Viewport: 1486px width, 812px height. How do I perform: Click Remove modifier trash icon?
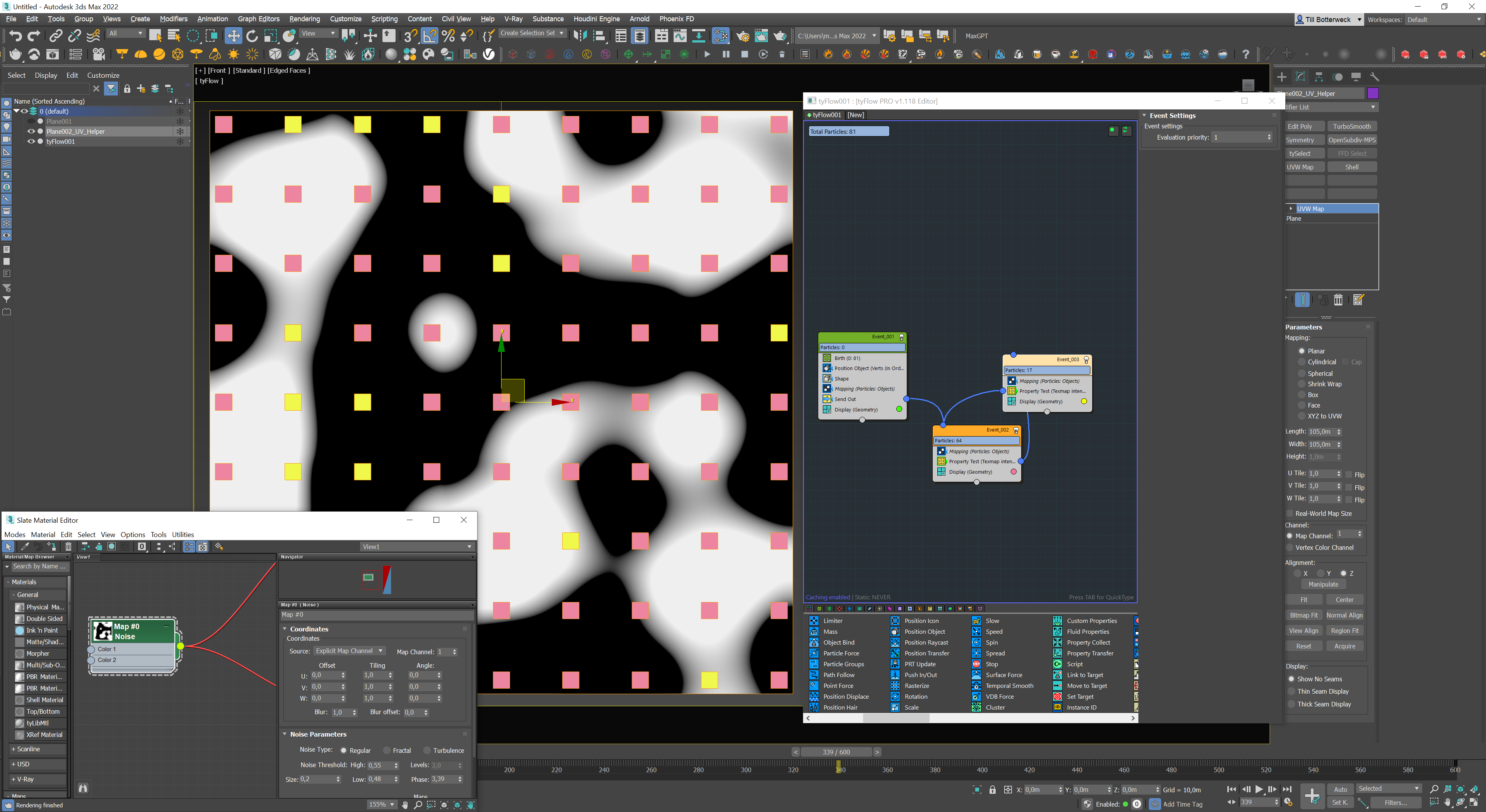1338,300
